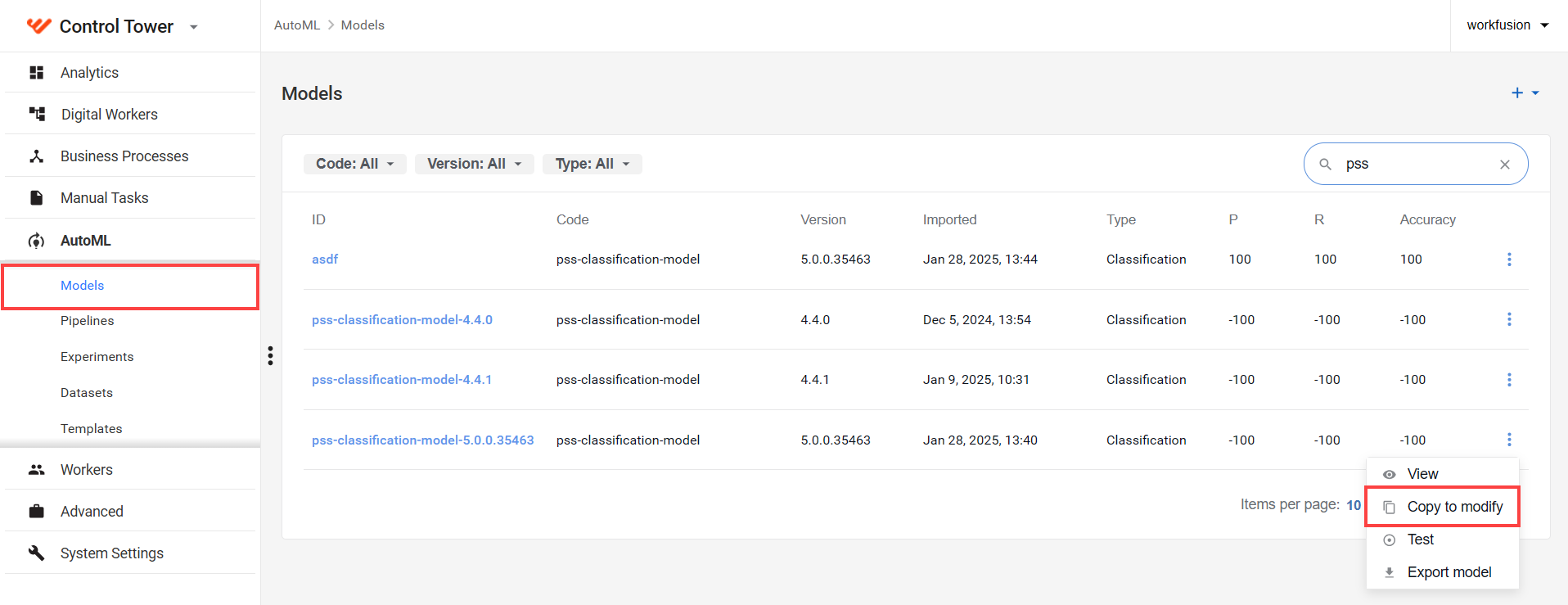Click the System Settings sidebar label
Screen dimensions: 1568x605
[x=112, y=553]
